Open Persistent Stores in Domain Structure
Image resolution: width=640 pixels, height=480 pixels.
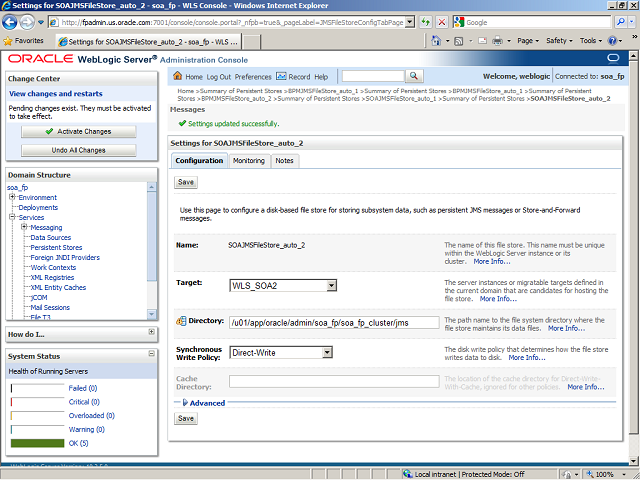tap(56, 247)
